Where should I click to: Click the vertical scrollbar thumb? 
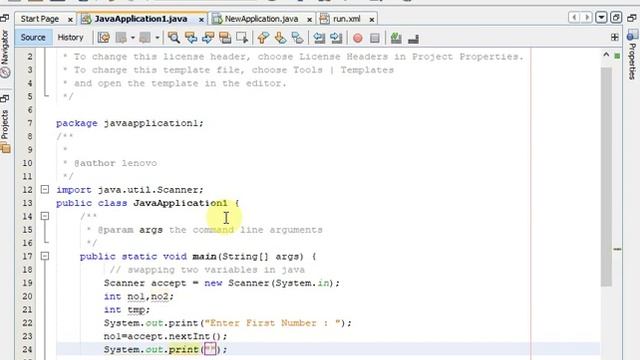click(x=606, y=176)
